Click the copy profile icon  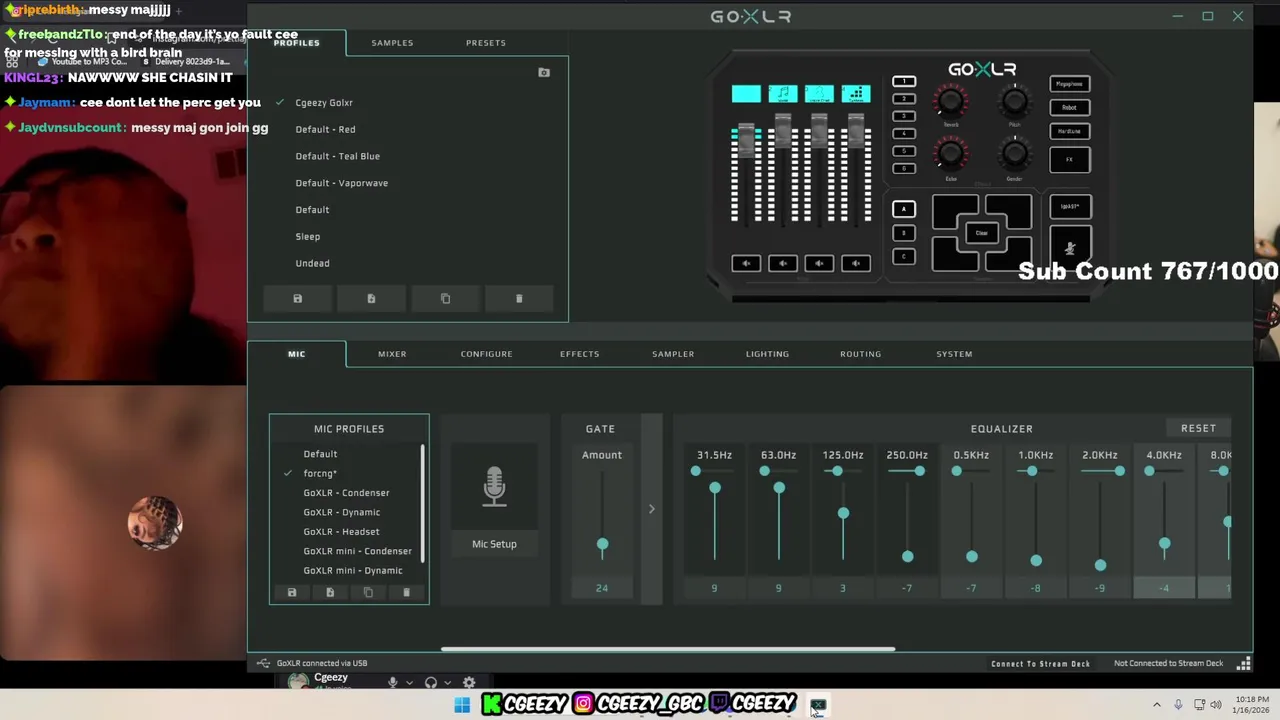(x=445, y=299)
